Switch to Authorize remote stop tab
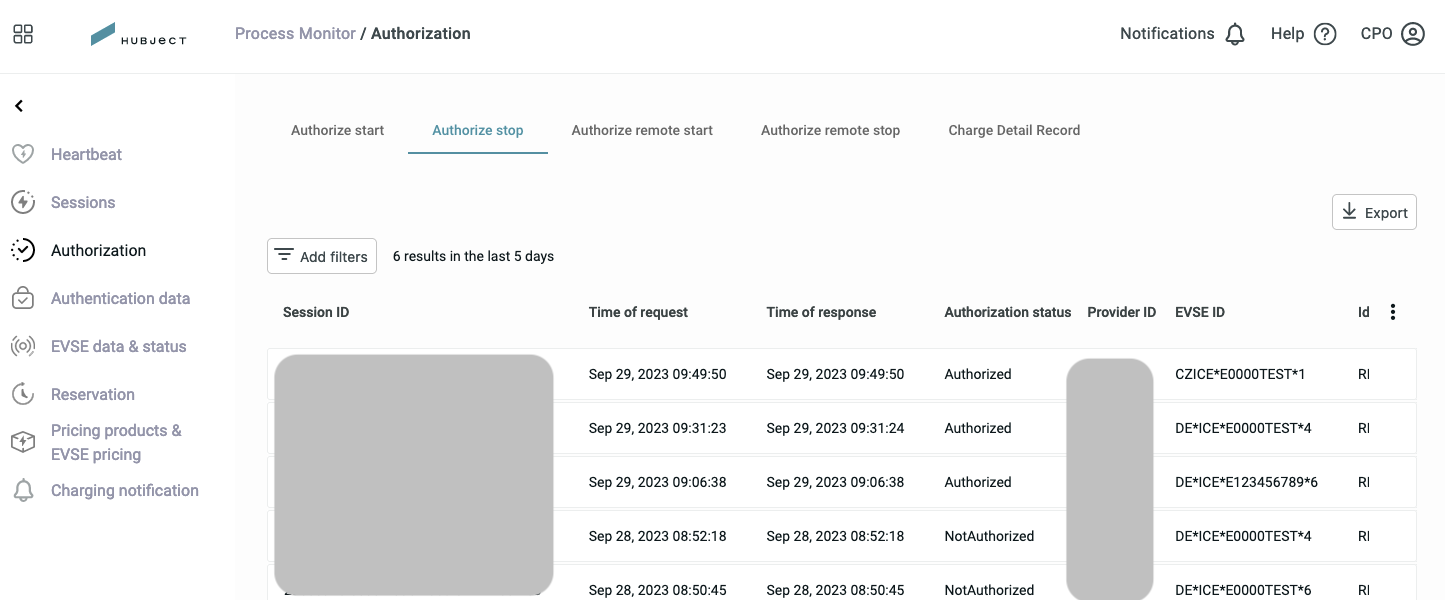Viewport: 1445px width, 600px height. tap(830, 130)
